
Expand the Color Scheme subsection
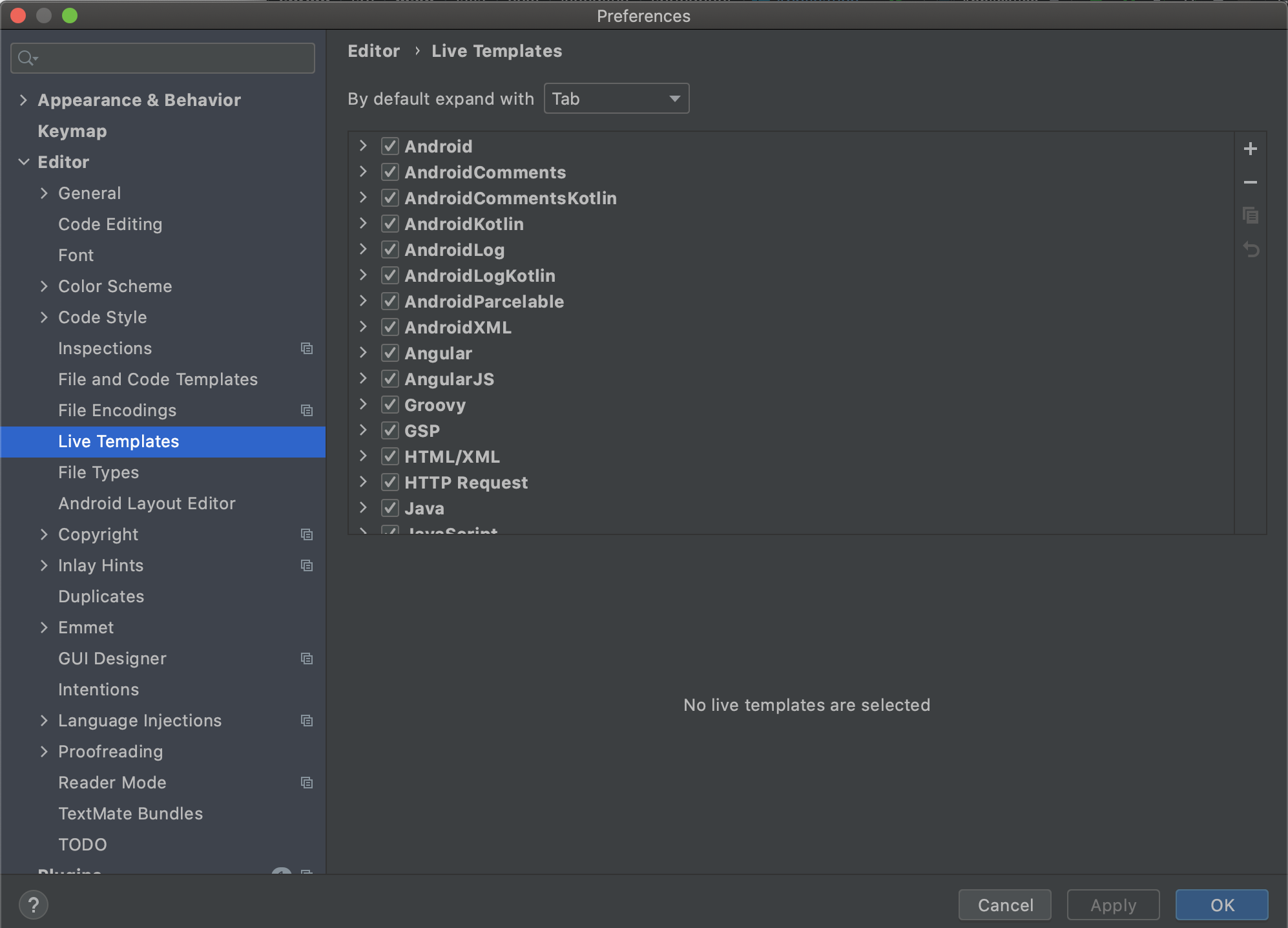click(x=44, y=286)
